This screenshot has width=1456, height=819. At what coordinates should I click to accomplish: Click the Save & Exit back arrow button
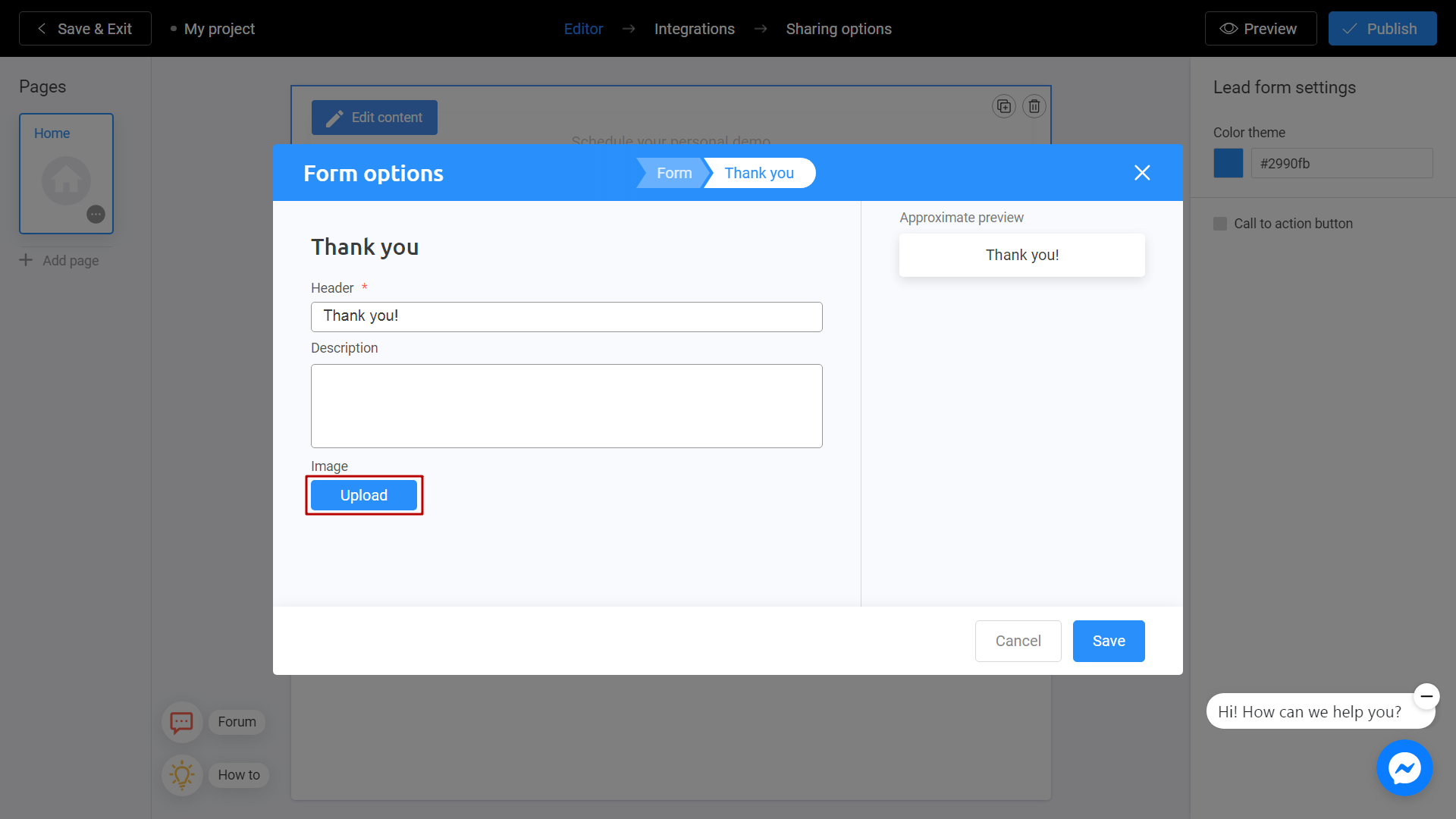(40, 28)
